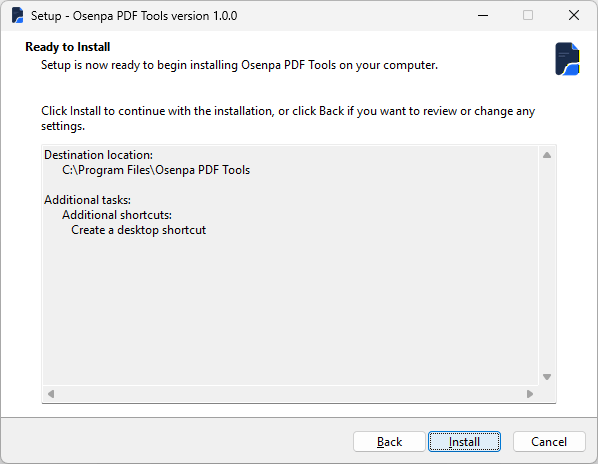Go back with the Back button

click(x=389, y=442)
